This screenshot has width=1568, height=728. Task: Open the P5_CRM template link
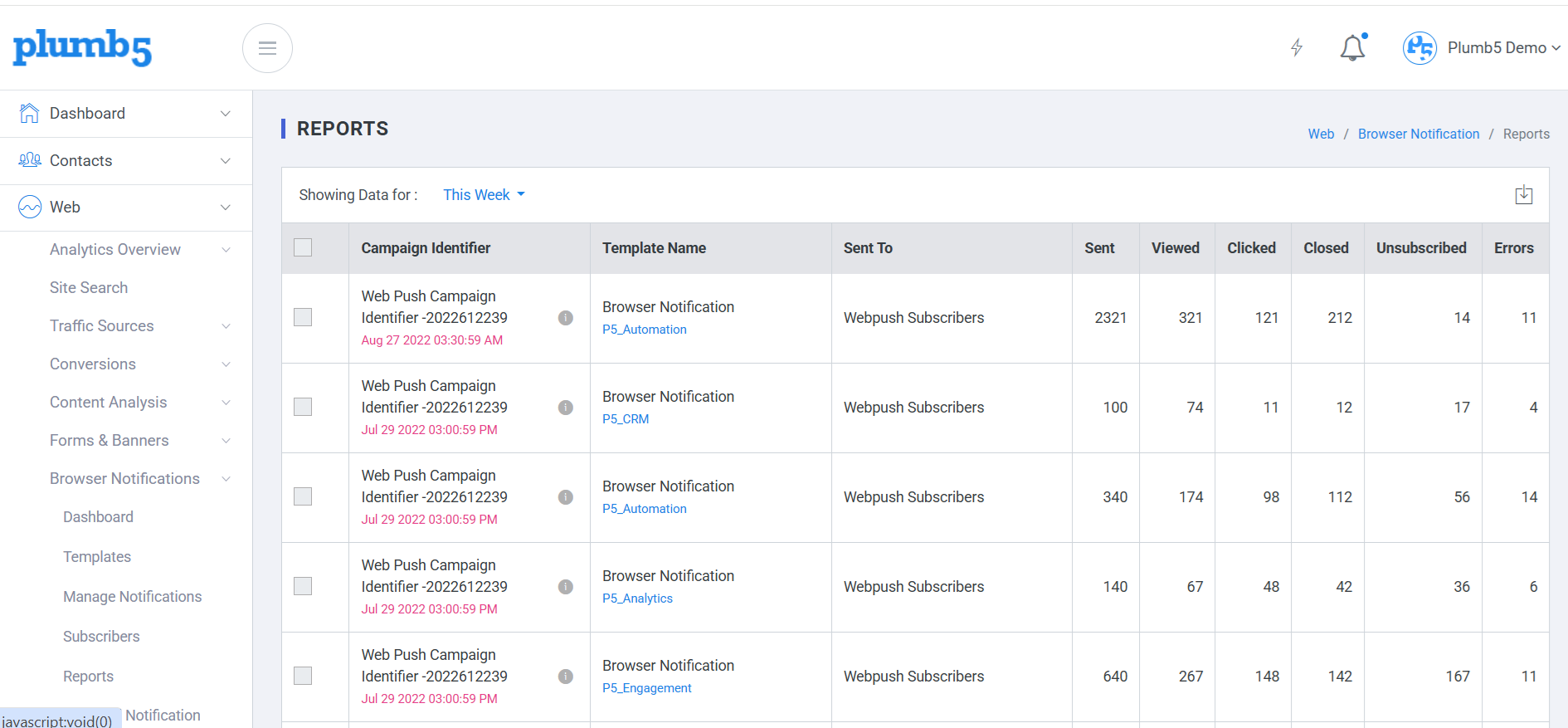[x=626, y=419]
